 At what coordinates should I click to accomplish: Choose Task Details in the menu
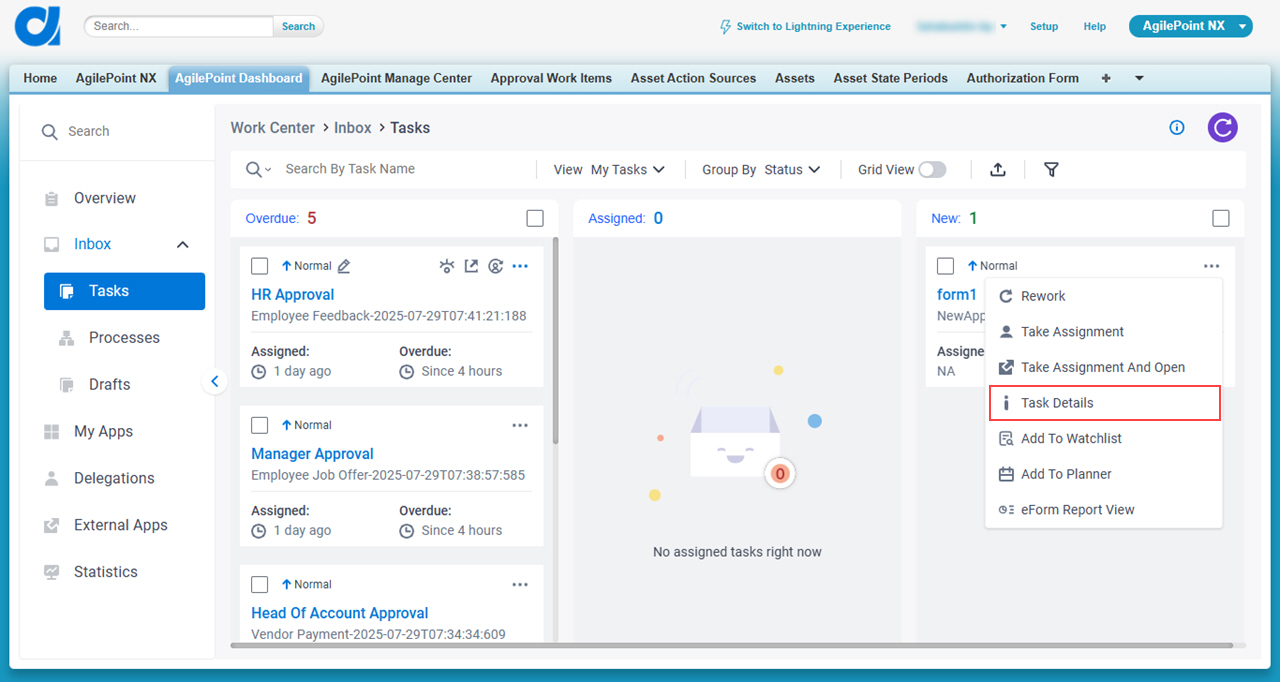tap(1104, 403)
